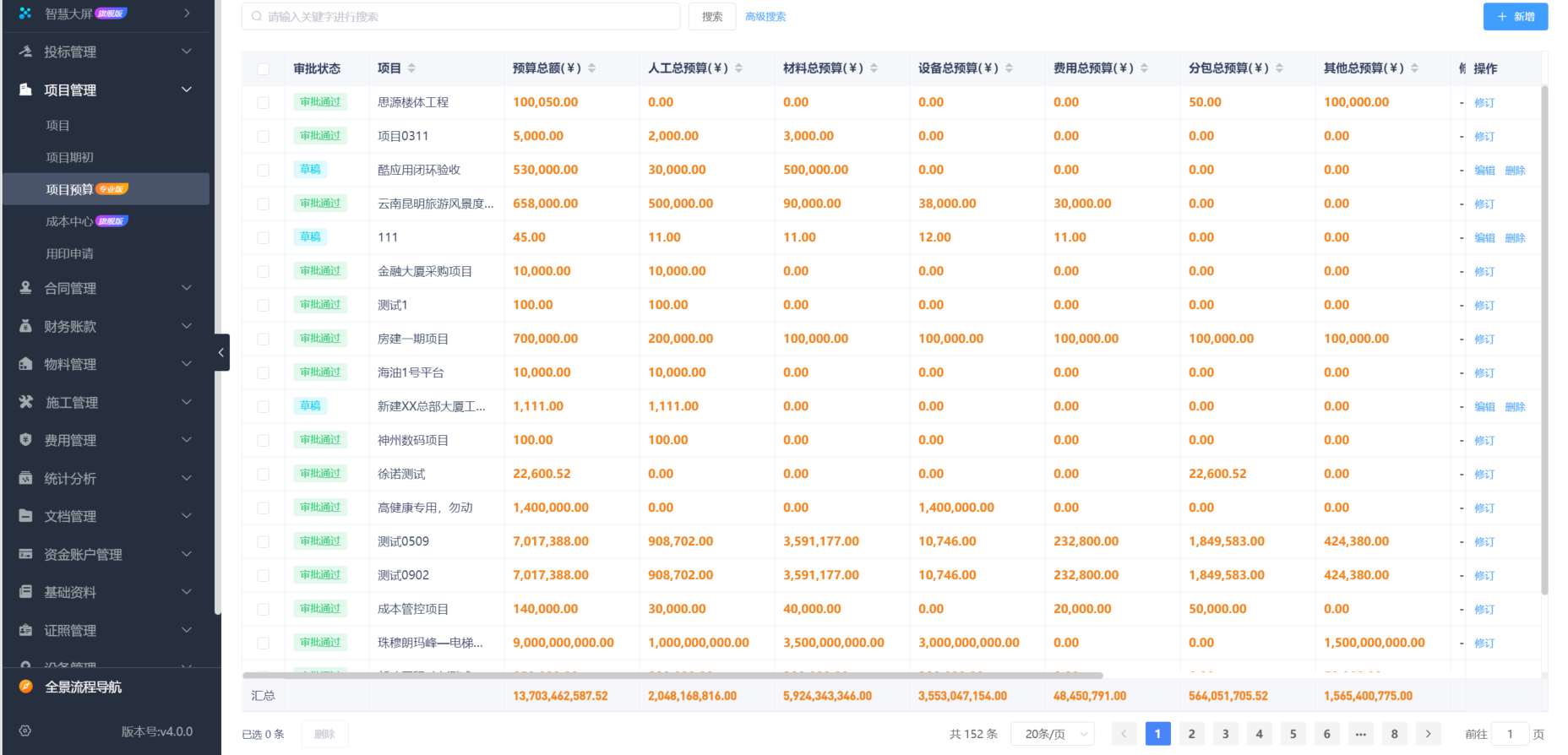Go to 项目期初 in sidebar
1568x755 pixels.
pyautogui.click(x=69, y=157)
